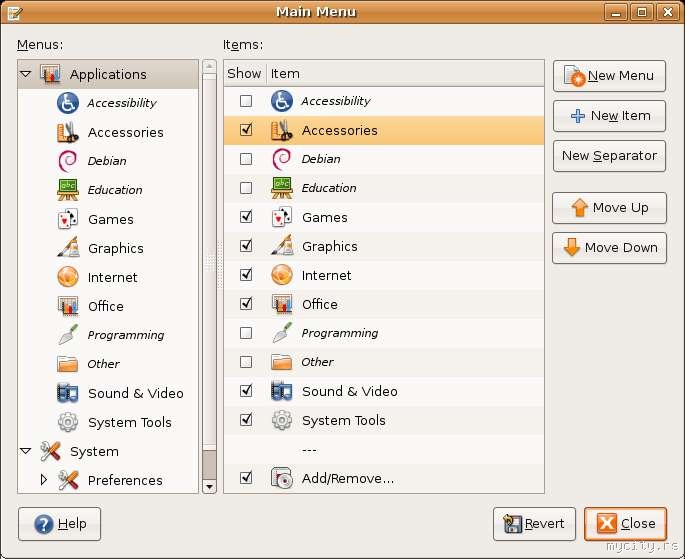Click Preferences tools icon in Menus tree
685x559 pixels.
68,480
